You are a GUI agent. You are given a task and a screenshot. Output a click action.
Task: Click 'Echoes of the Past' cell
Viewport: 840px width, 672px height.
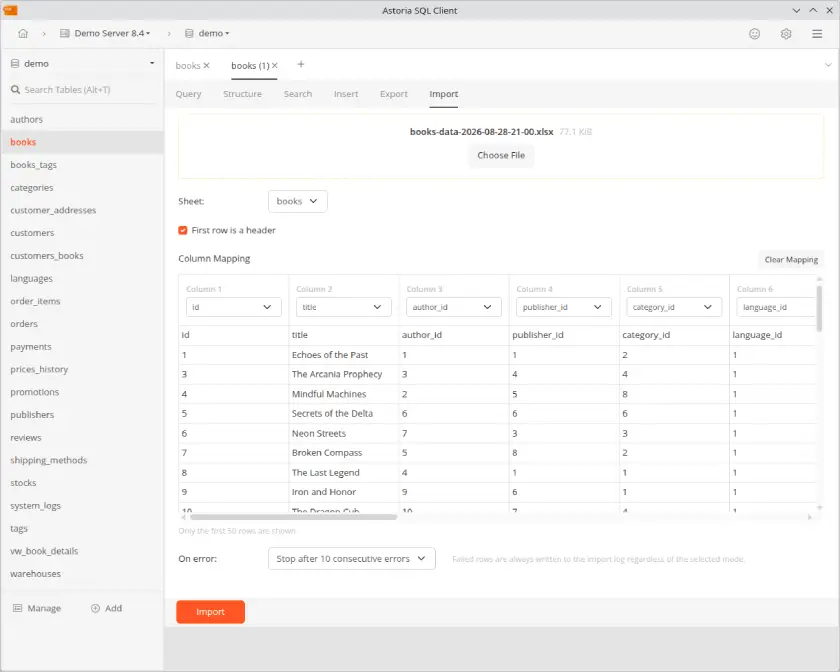[343, 355]
